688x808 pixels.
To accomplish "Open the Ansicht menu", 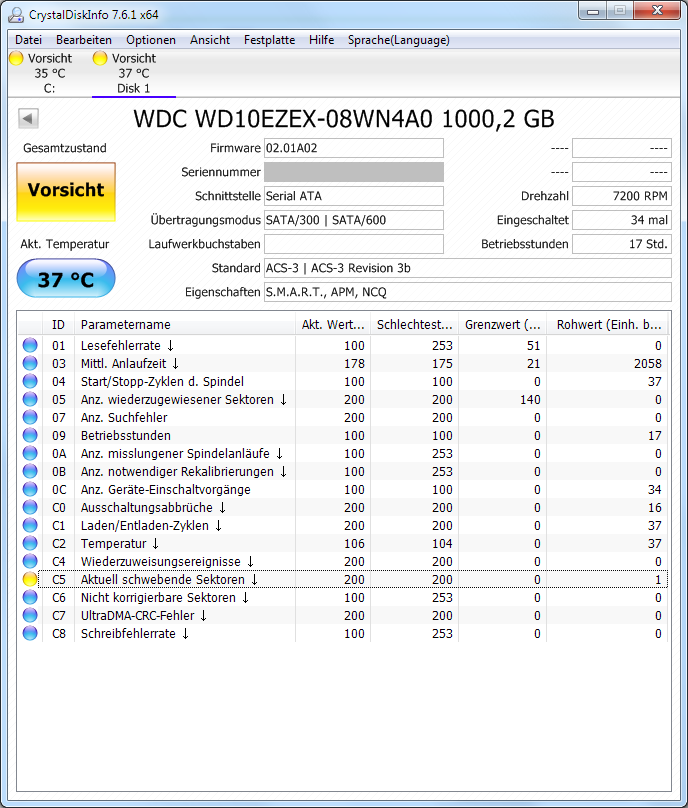I will tap(210, 40).
